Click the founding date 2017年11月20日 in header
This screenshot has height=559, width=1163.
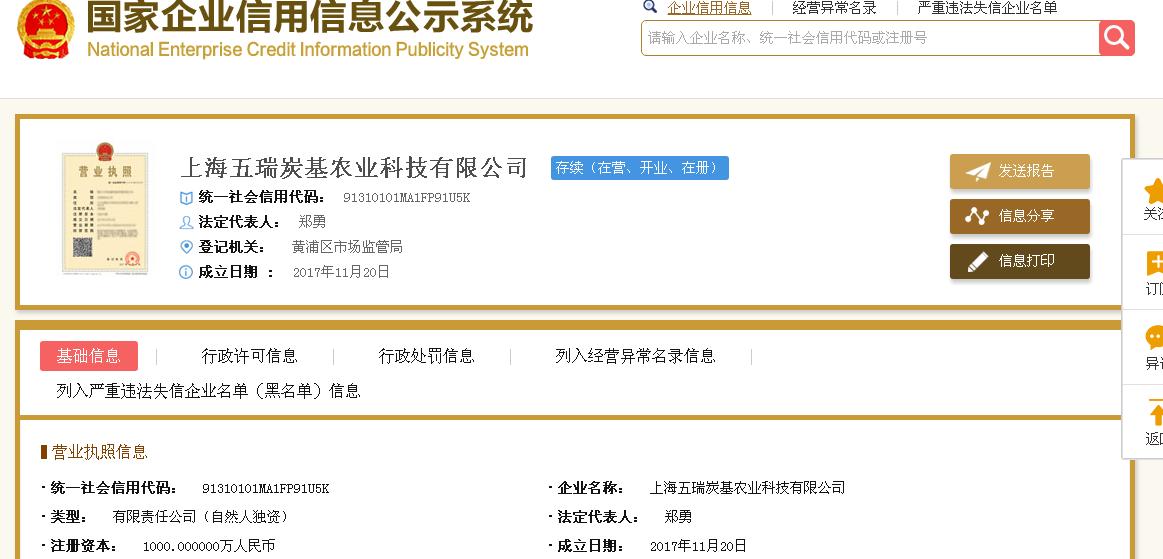click(341, 272)
